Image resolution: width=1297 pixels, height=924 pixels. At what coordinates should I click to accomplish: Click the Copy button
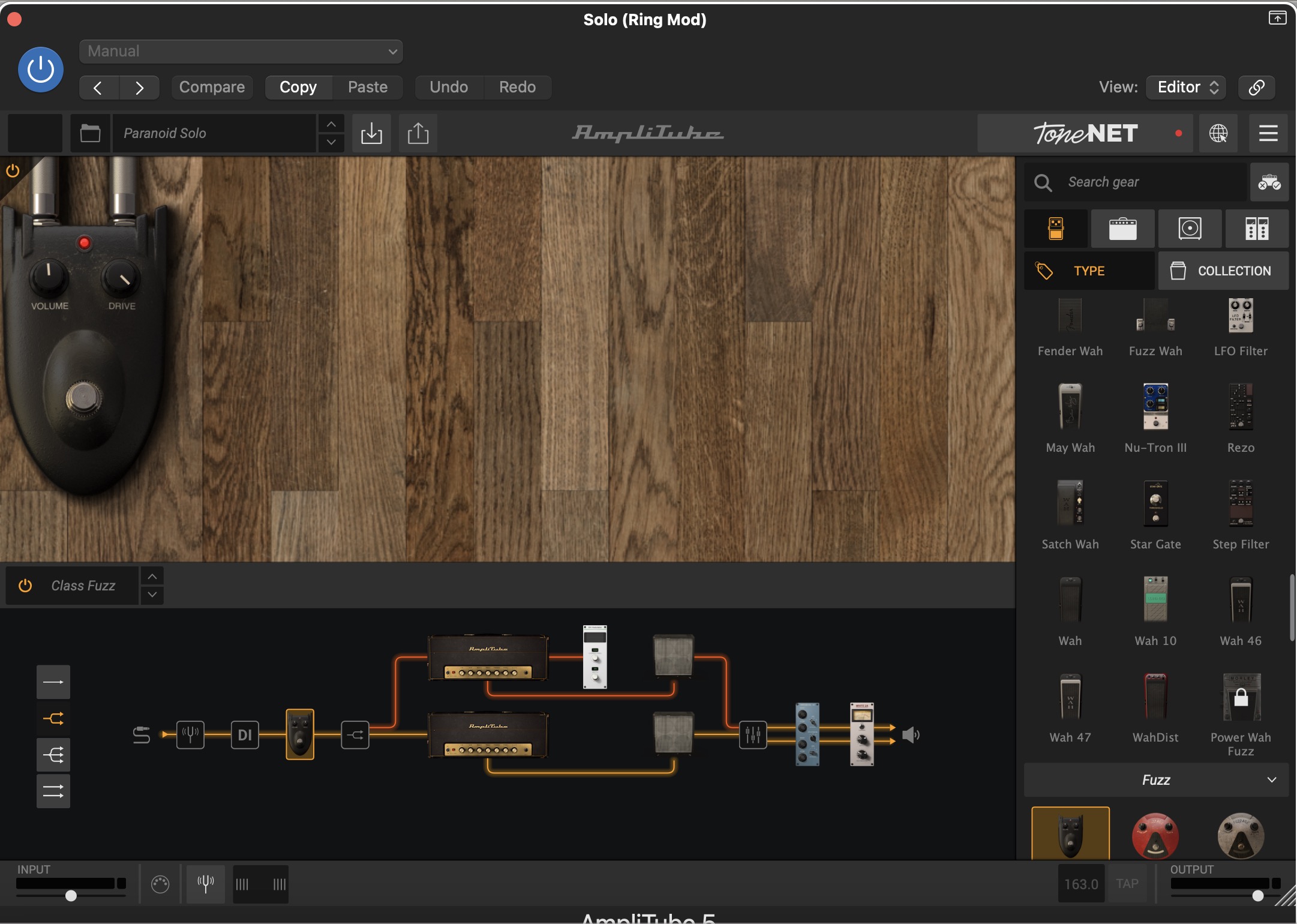point(298,88)
